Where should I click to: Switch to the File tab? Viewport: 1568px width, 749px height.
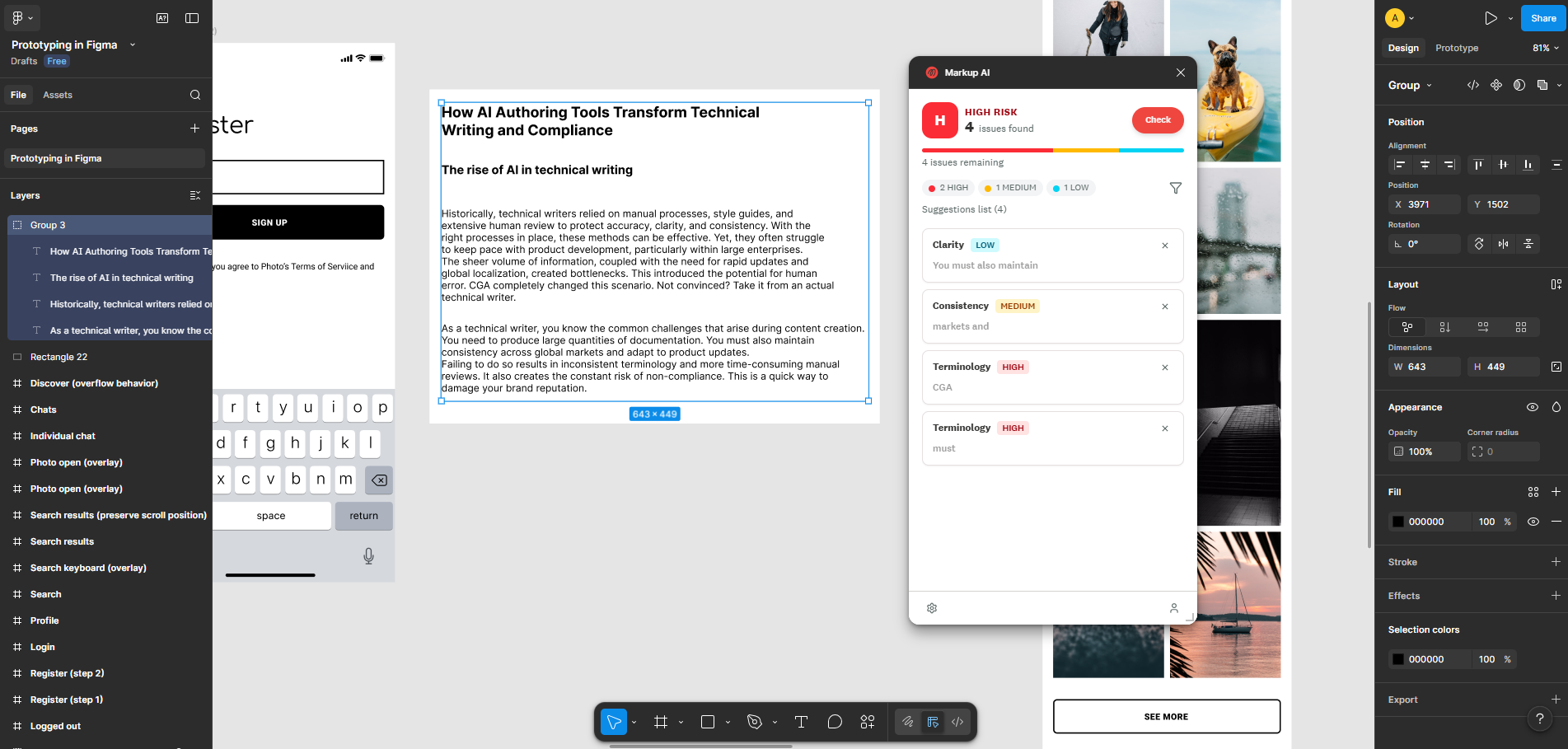pos(18,95)
